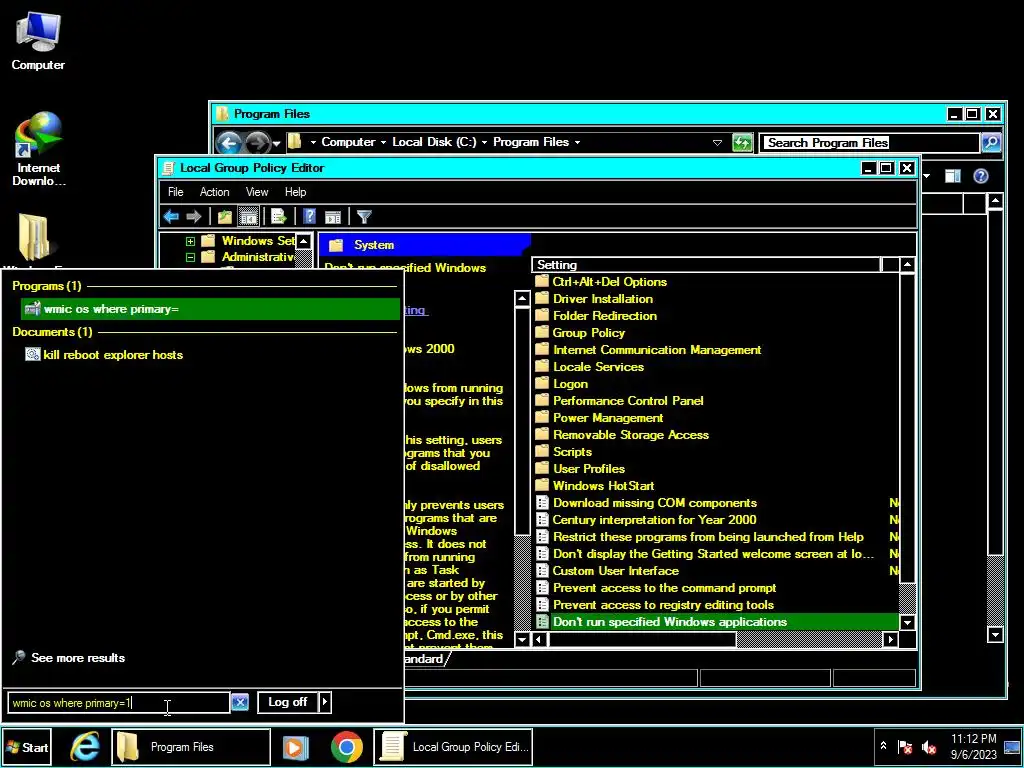Expand the Local Disk (C:) breadcrumb arrow
The image size is (1024, 768).
485,142
